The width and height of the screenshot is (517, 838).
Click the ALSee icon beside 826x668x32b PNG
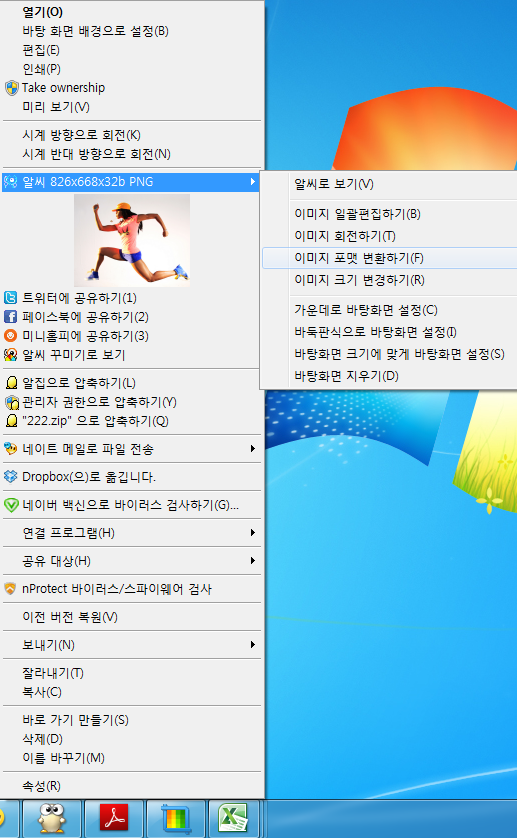(11, 182)
